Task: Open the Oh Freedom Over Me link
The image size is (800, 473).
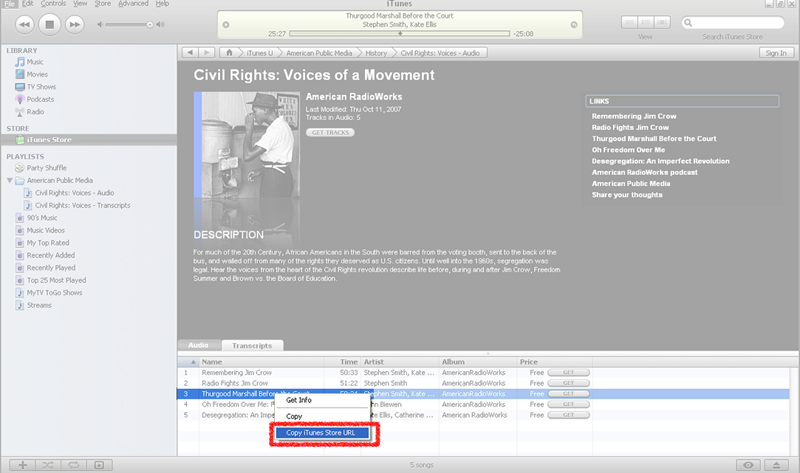Action: tap(628, 150)
